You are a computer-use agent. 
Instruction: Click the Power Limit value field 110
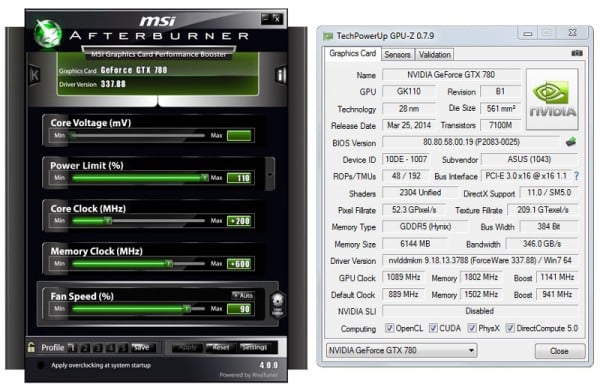point(239,178)
